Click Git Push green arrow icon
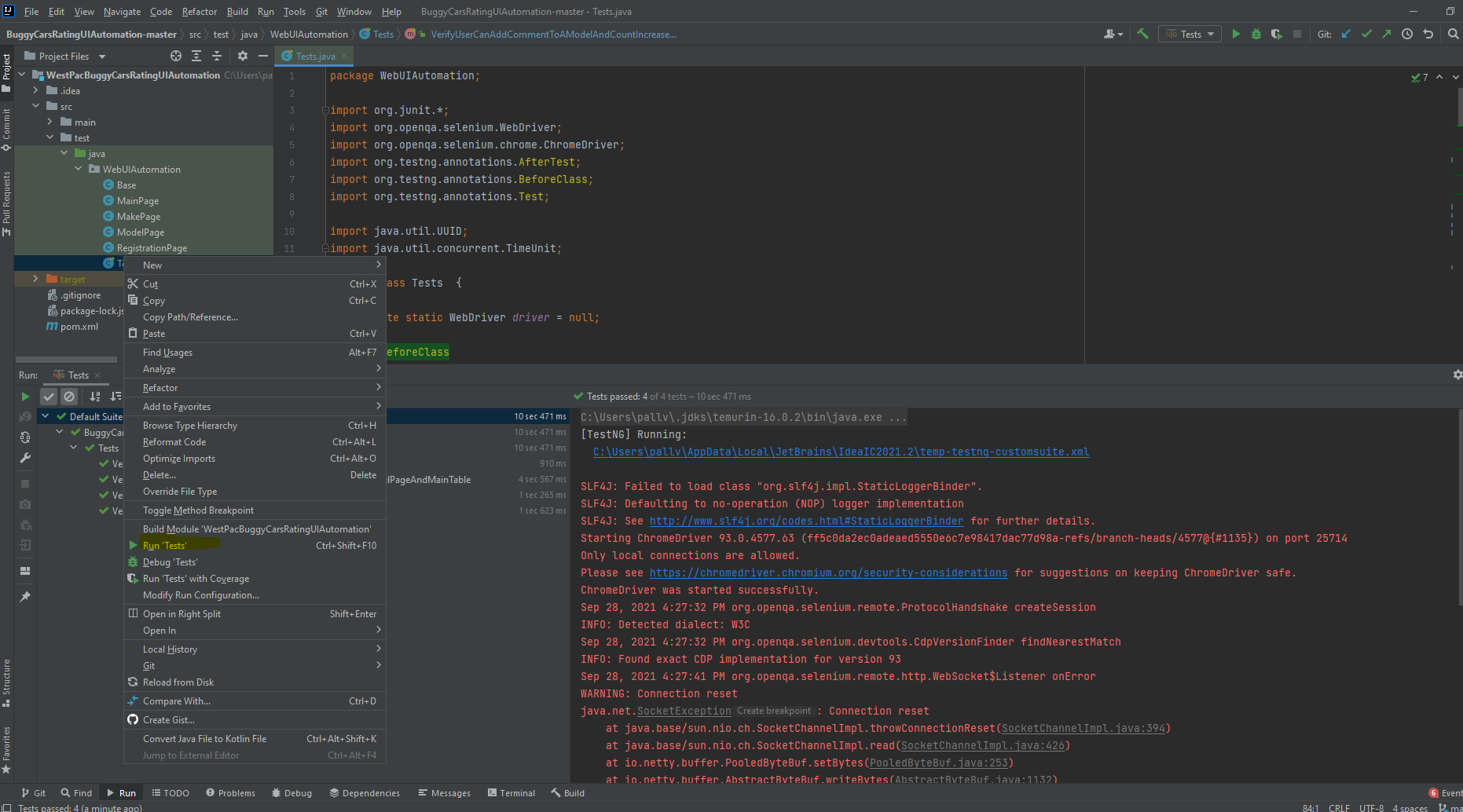 point(1386,34)
